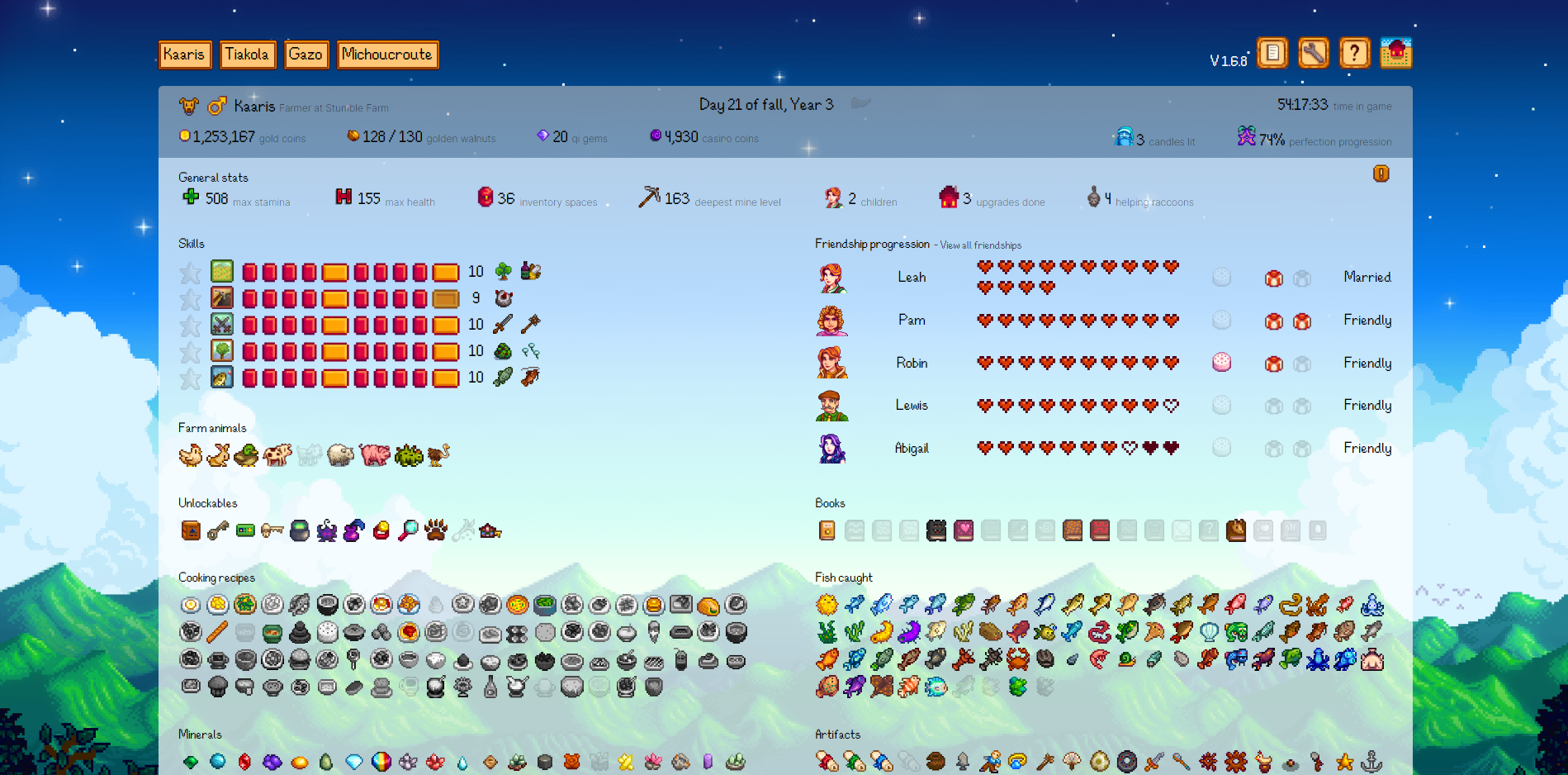
Task: Click the orange badge beside General stats
Action: click(x=1381, y=174)
